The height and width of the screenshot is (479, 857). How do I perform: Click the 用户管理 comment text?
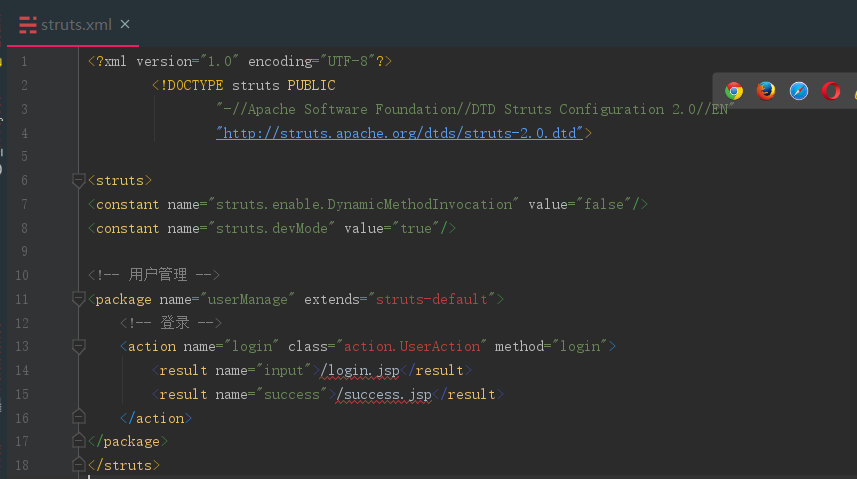[158, 274]
